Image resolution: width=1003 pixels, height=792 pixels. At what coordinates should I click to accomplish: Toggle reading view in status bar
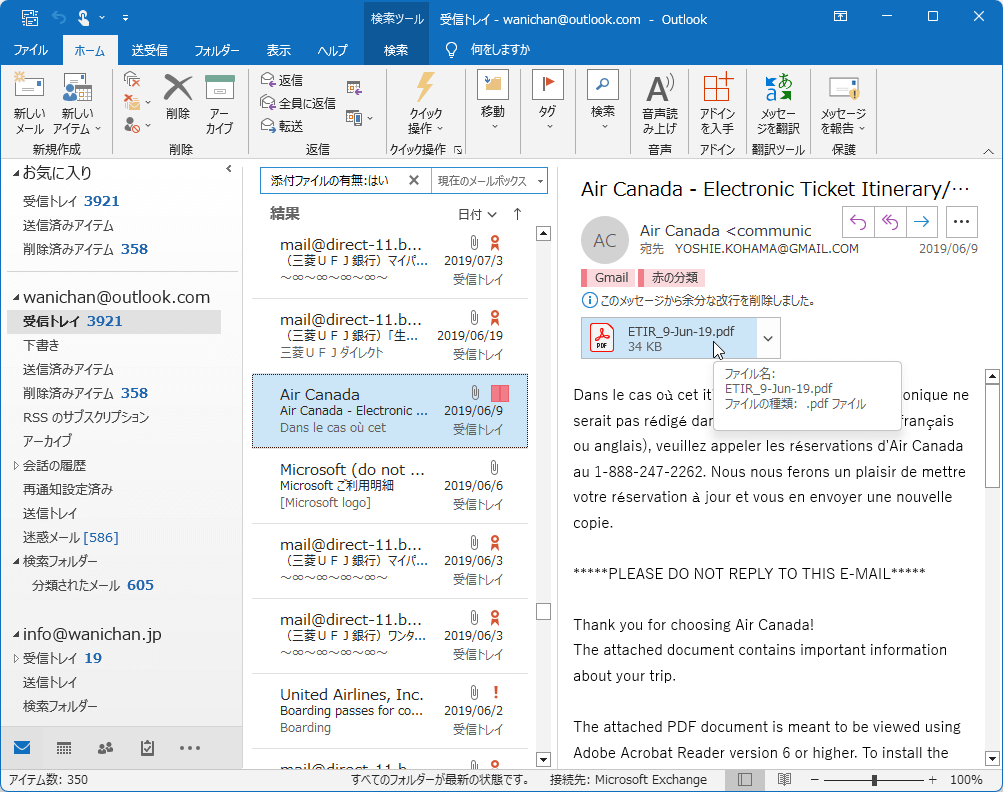coord(784,779)
